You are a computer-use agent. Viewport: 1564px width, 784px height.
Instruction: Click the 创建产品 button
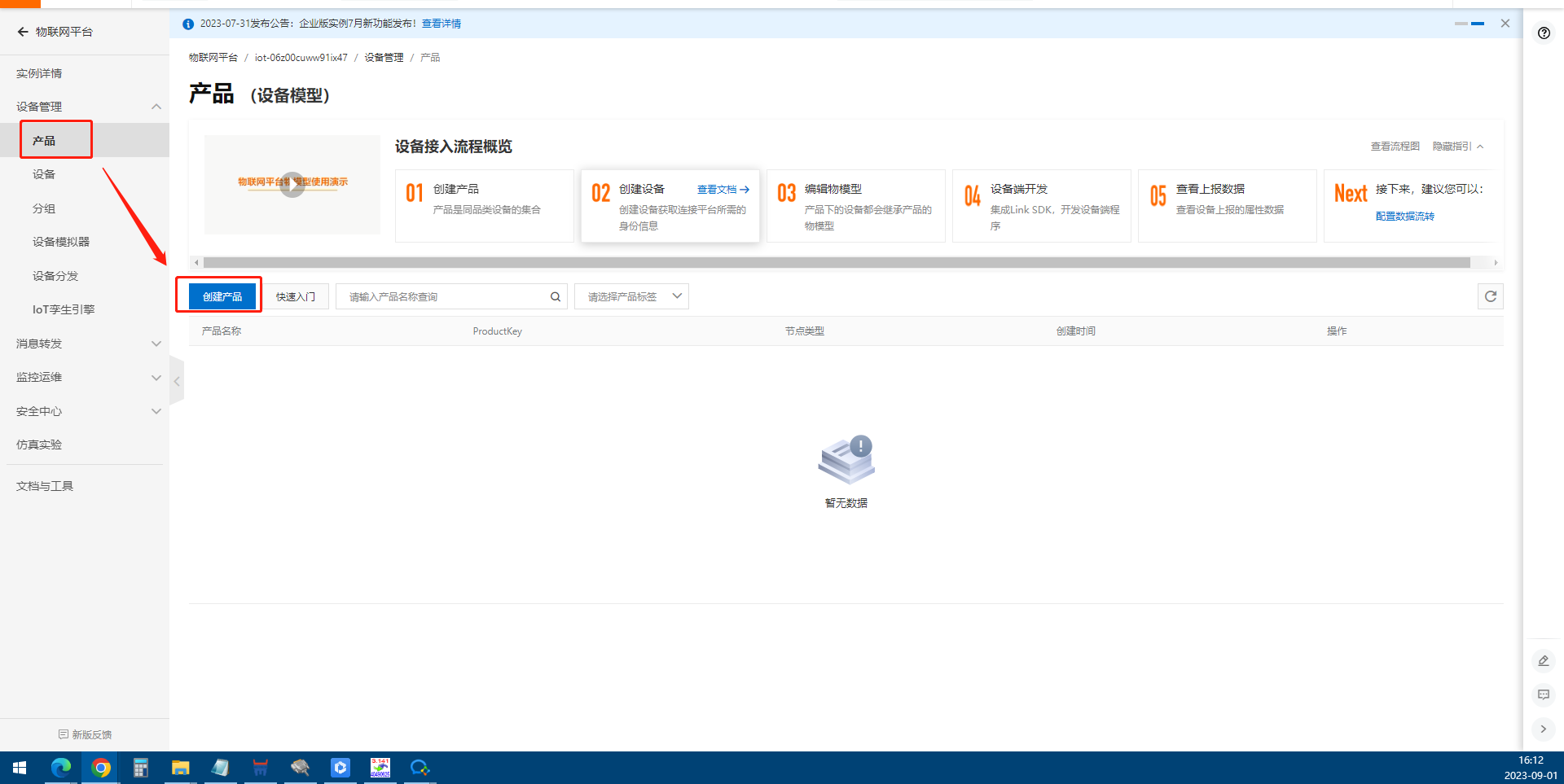(x=222, y=296)
